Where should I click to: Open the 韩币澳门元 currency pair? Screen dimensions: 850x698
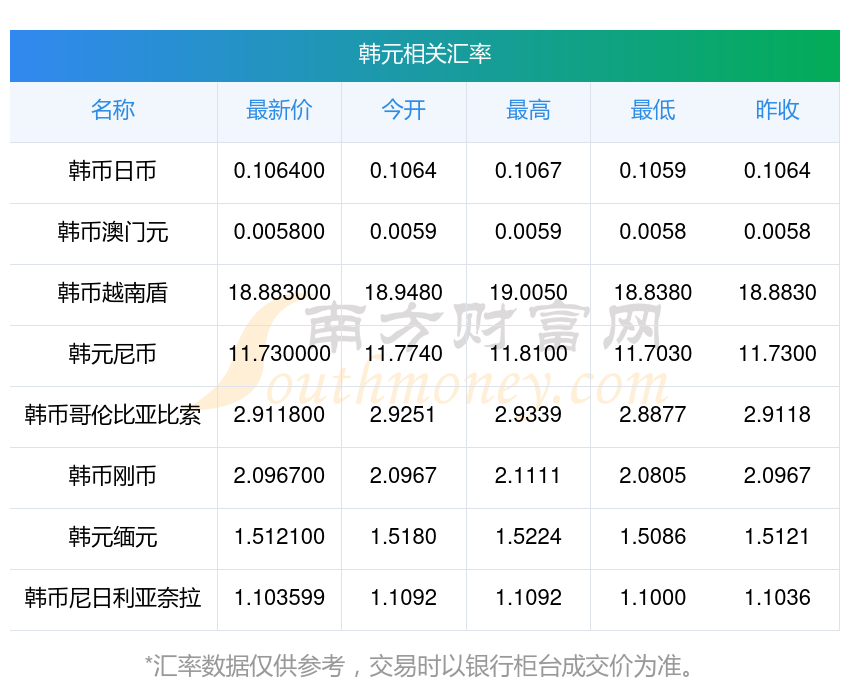click(x=113, y=232)
